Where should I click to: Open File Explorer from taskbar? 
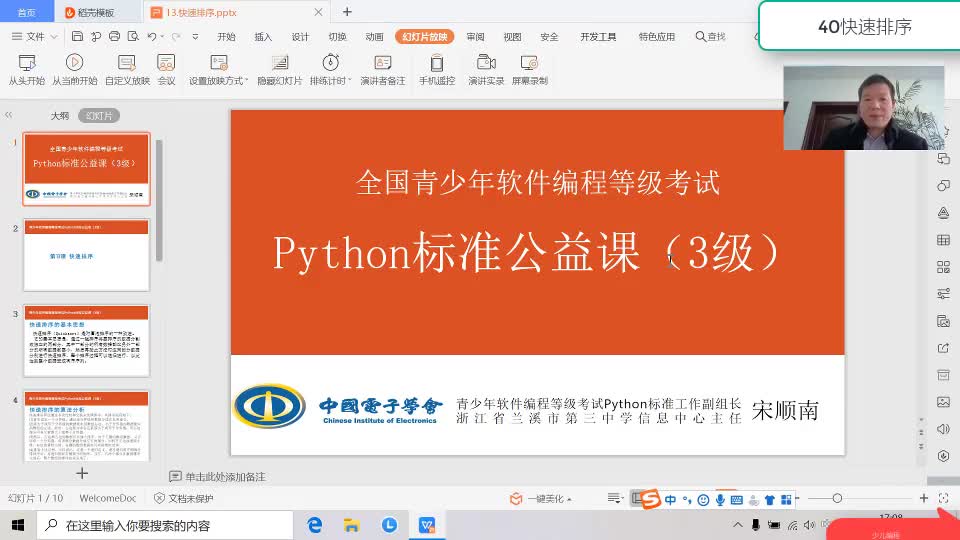[351, 525]
